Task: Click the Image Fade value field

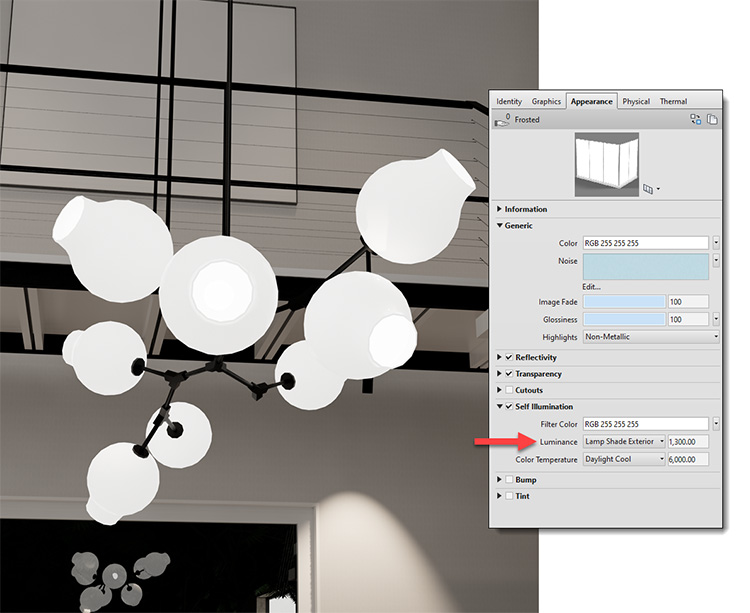Action: point(688,302)
